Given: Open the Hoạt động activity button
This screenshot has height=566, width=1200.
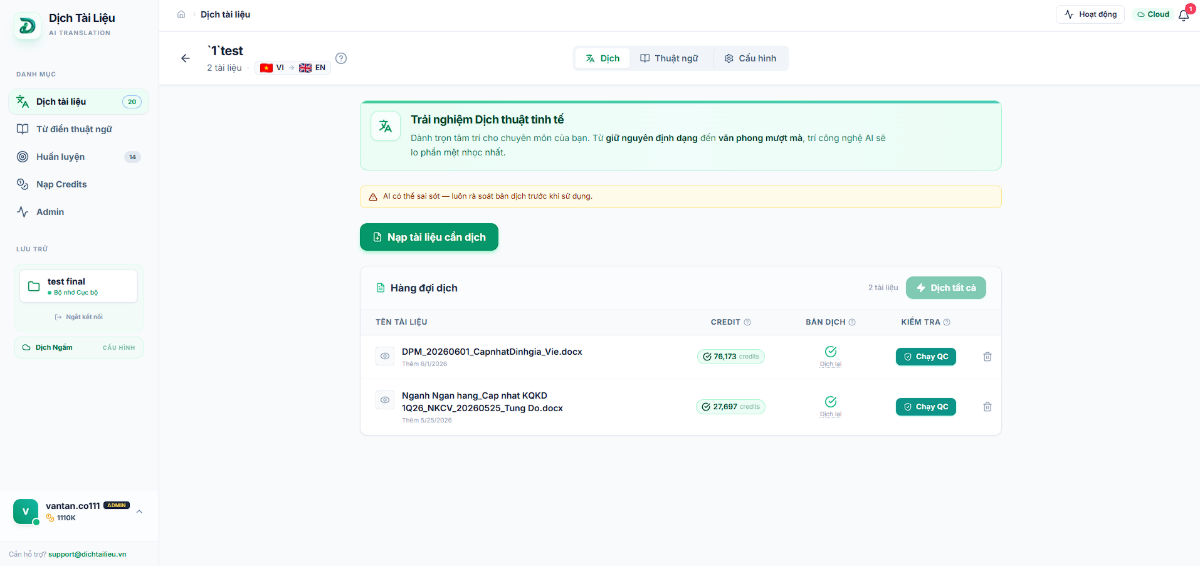Looking at the screenshot, I should tap(1090, 14).
